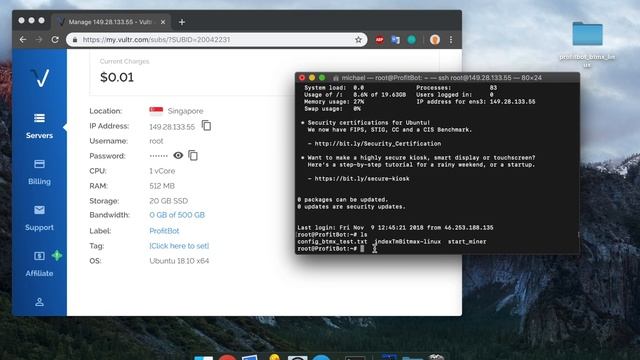Click the Singapore location text
Viewport: 640px width, 360px height.
point(185,111)
